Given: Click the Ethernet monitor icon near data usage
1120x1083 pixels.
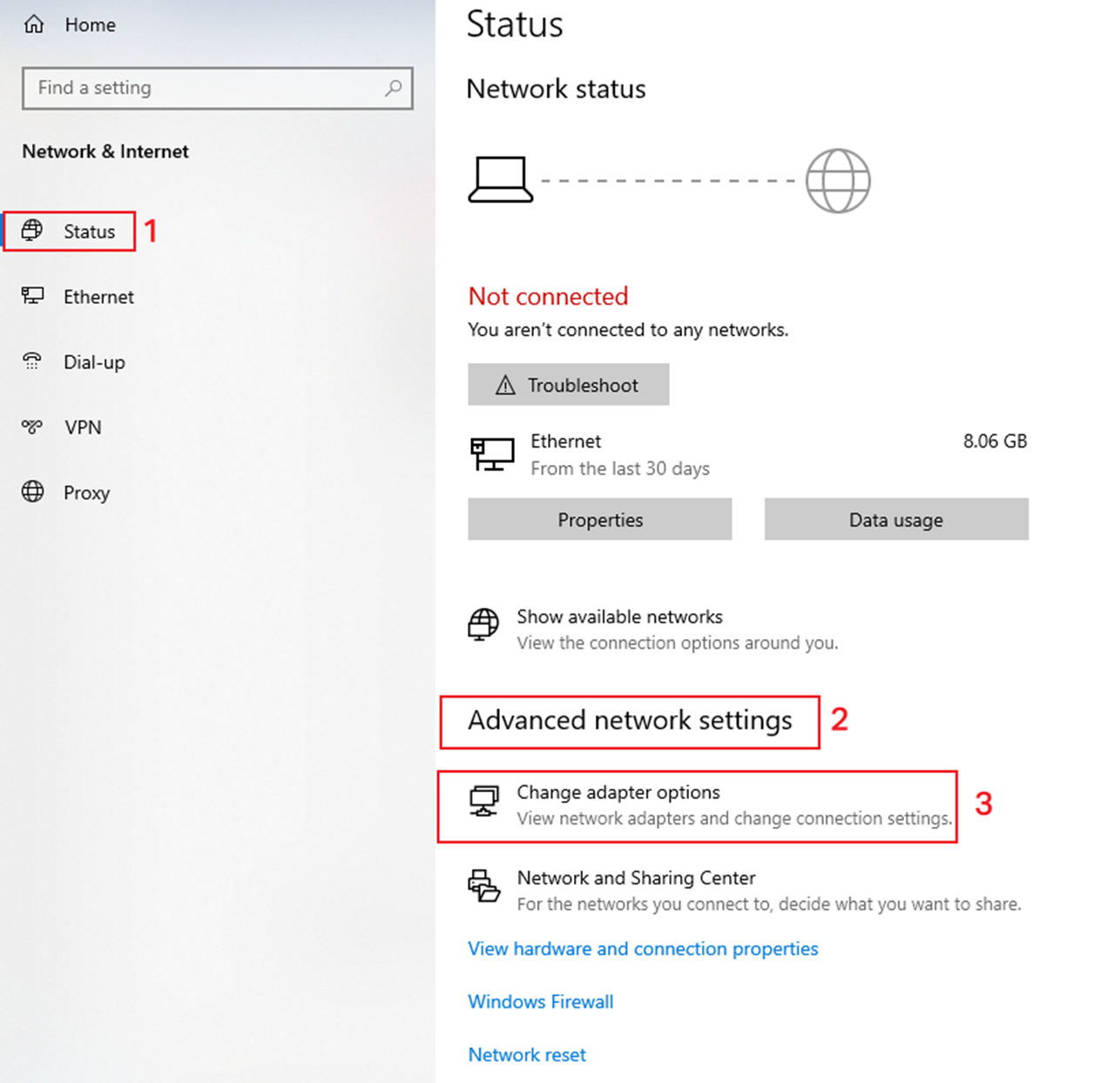Looking at the screenshot, I should click(493, 454).
